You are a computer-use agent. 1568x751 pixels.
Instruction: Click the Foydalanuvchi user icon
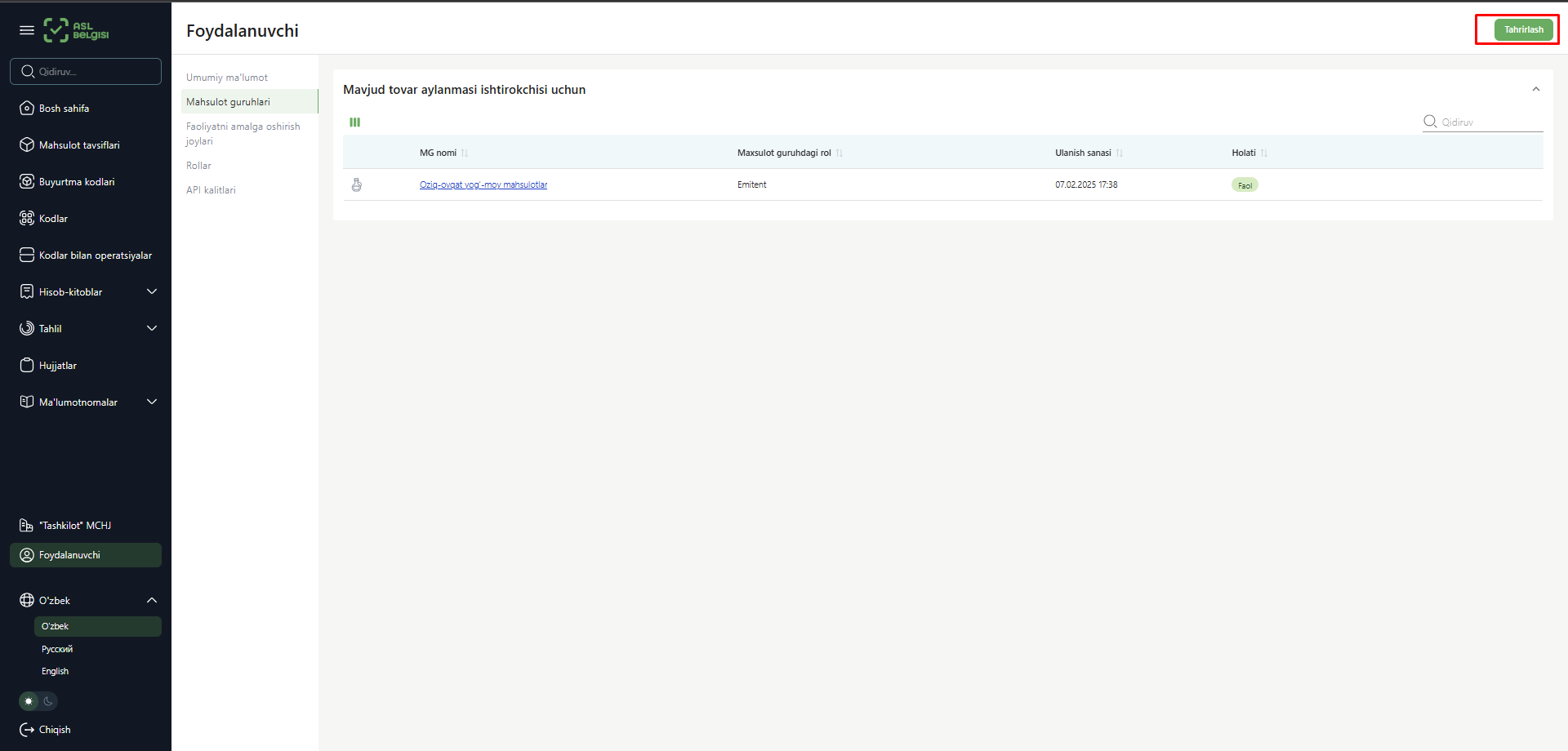click(x=27, y=555)
